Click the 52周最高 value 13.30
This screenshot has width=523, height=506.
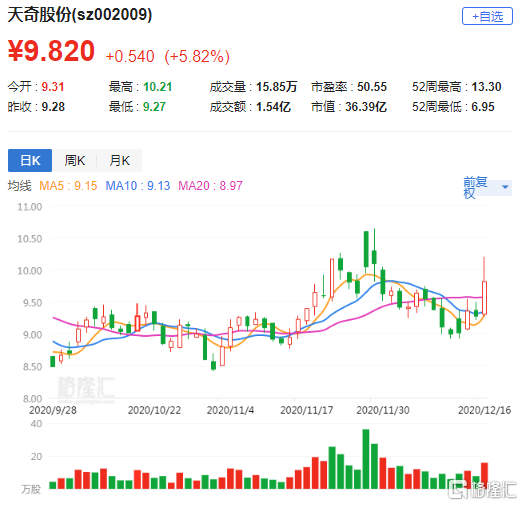(486, 87)
